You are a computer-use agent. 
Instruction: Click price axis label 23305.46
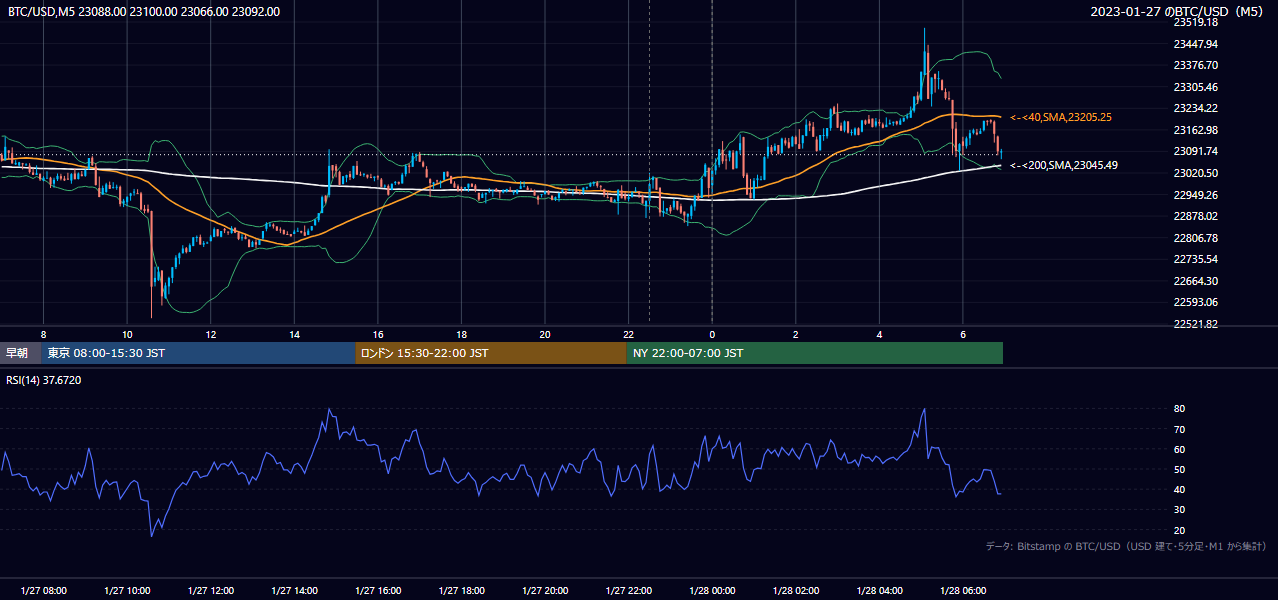tap(1196, 87)
